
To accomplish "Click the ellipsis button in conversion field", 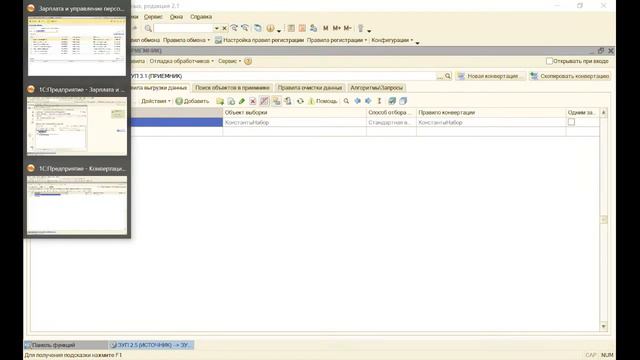I will [x=440, y=76].
